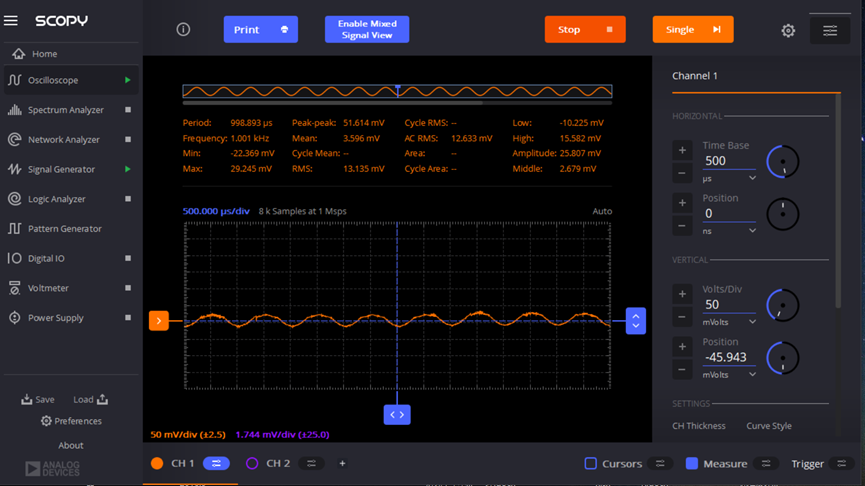Viewport: 865px width, 486px height.
Task: Open the Volts/Div unit dropdown (mVolts)
Action: pyautogui.click(x=729, y=322)
